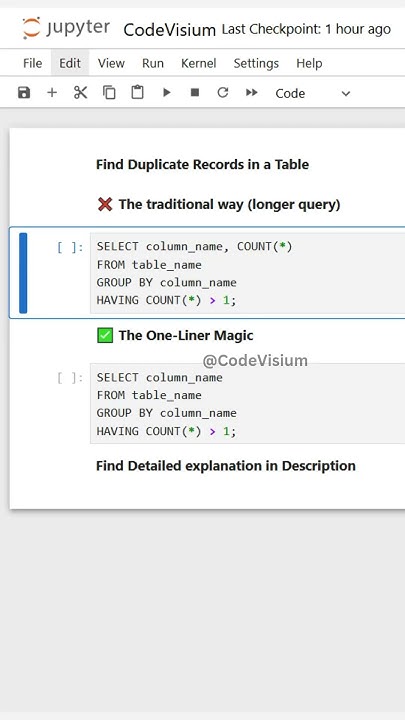
Task: Open the View menu
Action: 111,63
